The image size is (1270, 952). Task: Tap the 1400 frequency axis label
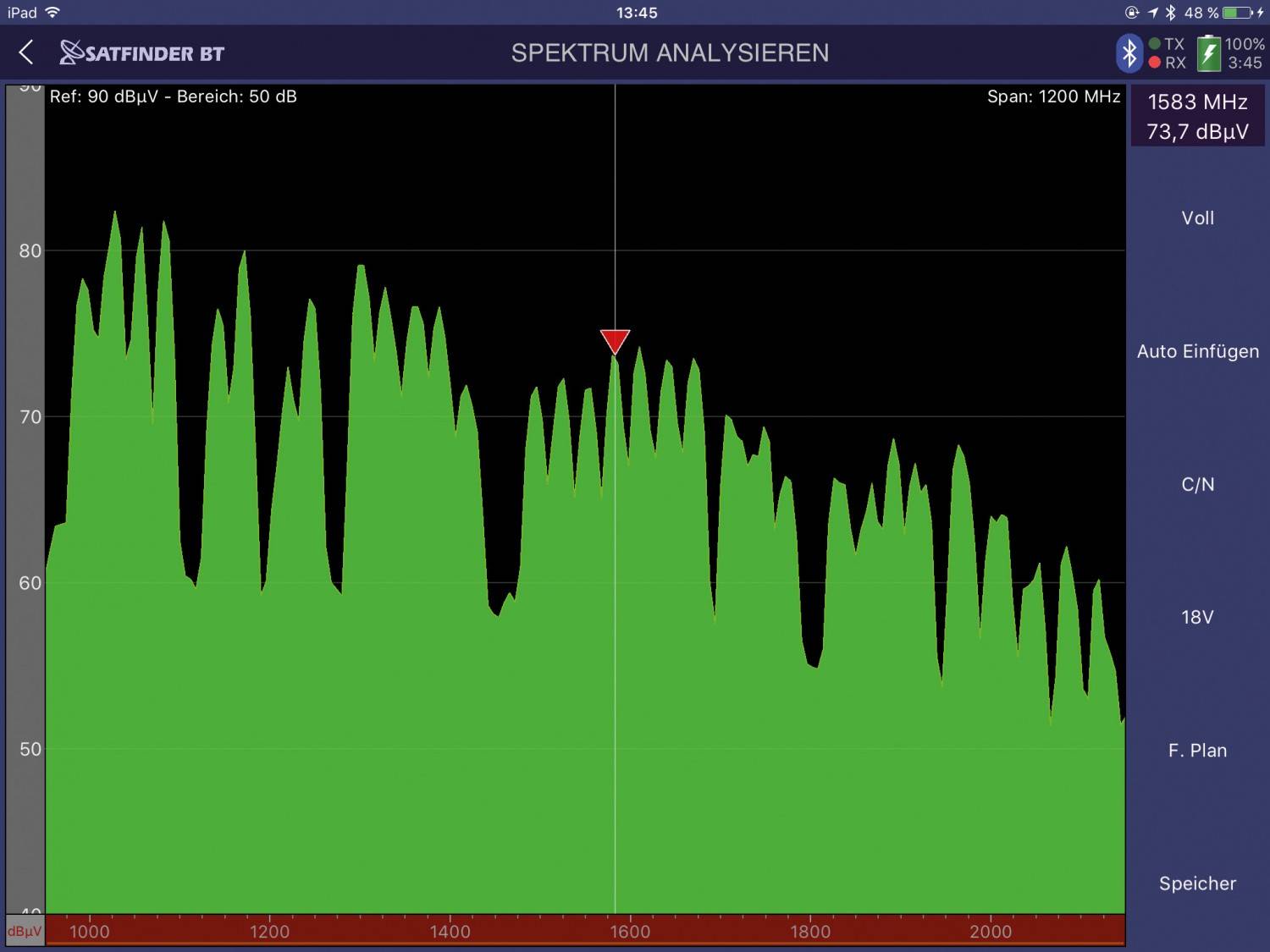tap(450, 932)
